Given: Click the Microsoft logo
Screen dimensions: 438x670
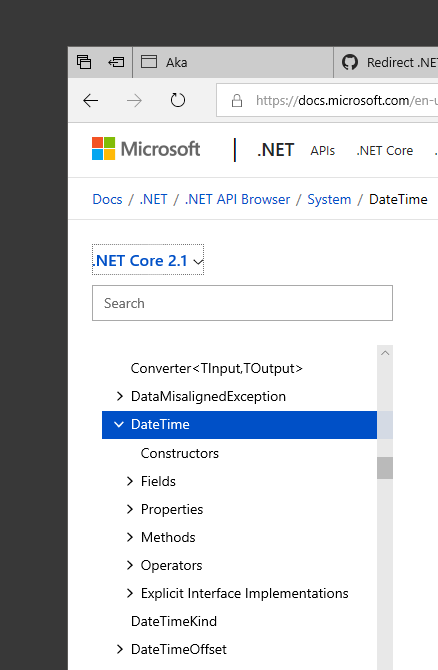Looking at the screenshot, I should 146,149.
